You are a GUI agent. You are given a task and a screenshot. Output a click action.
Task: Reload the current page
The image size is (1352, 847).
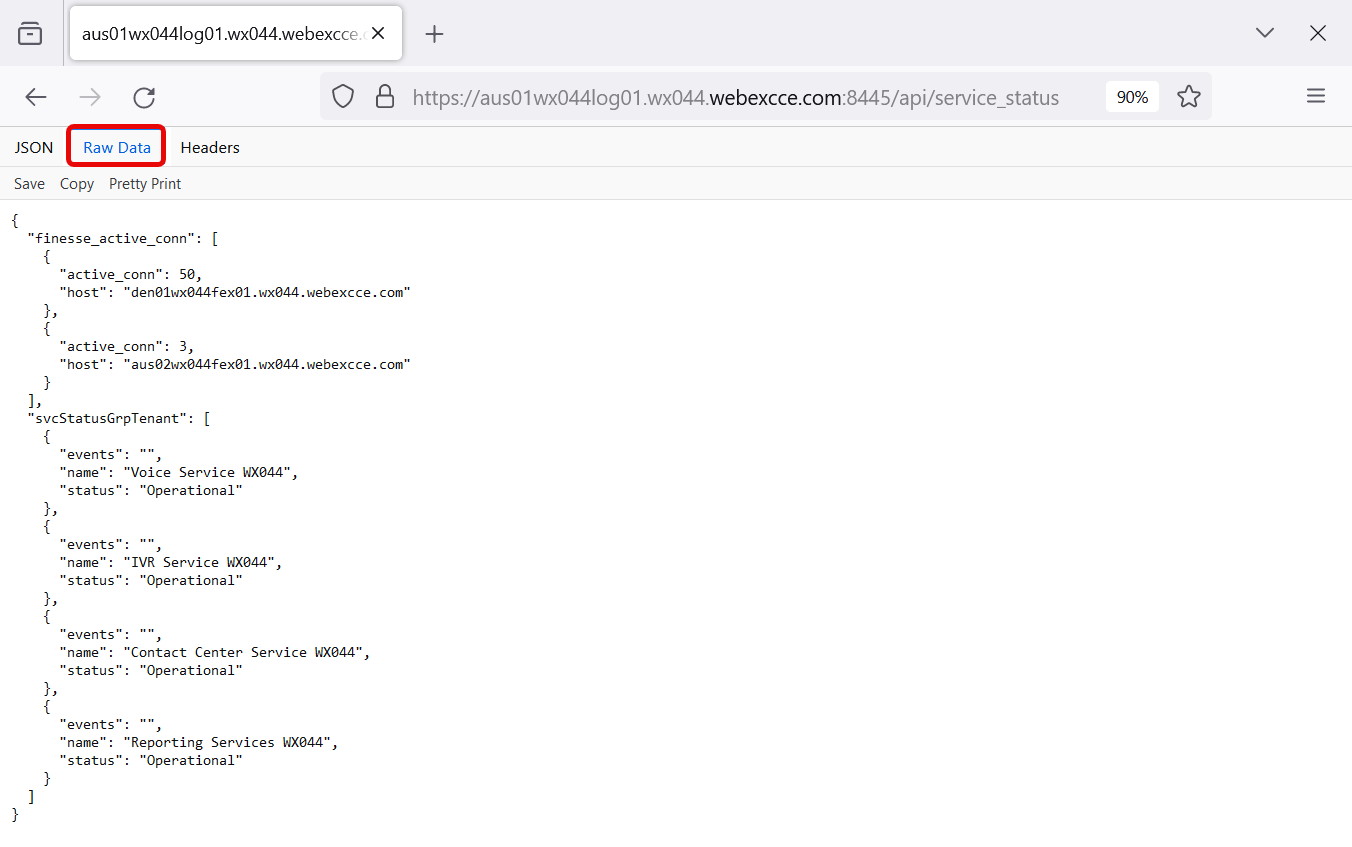pos(144,97)
